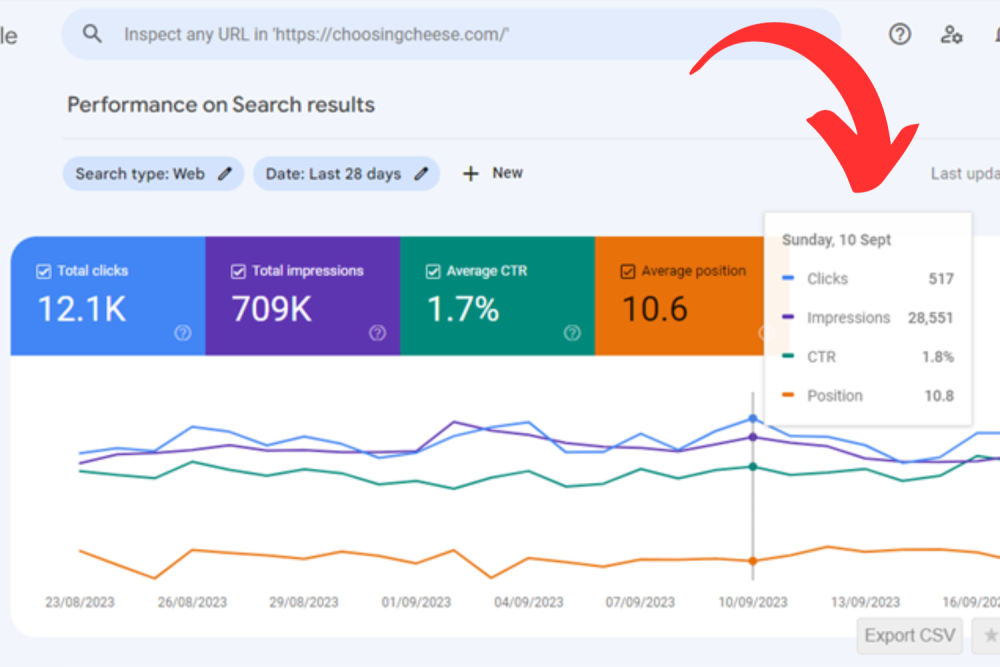Click the Export CSV button
Screen dimensions: 1000x667
pyautogui.click(x=909, y=635)
